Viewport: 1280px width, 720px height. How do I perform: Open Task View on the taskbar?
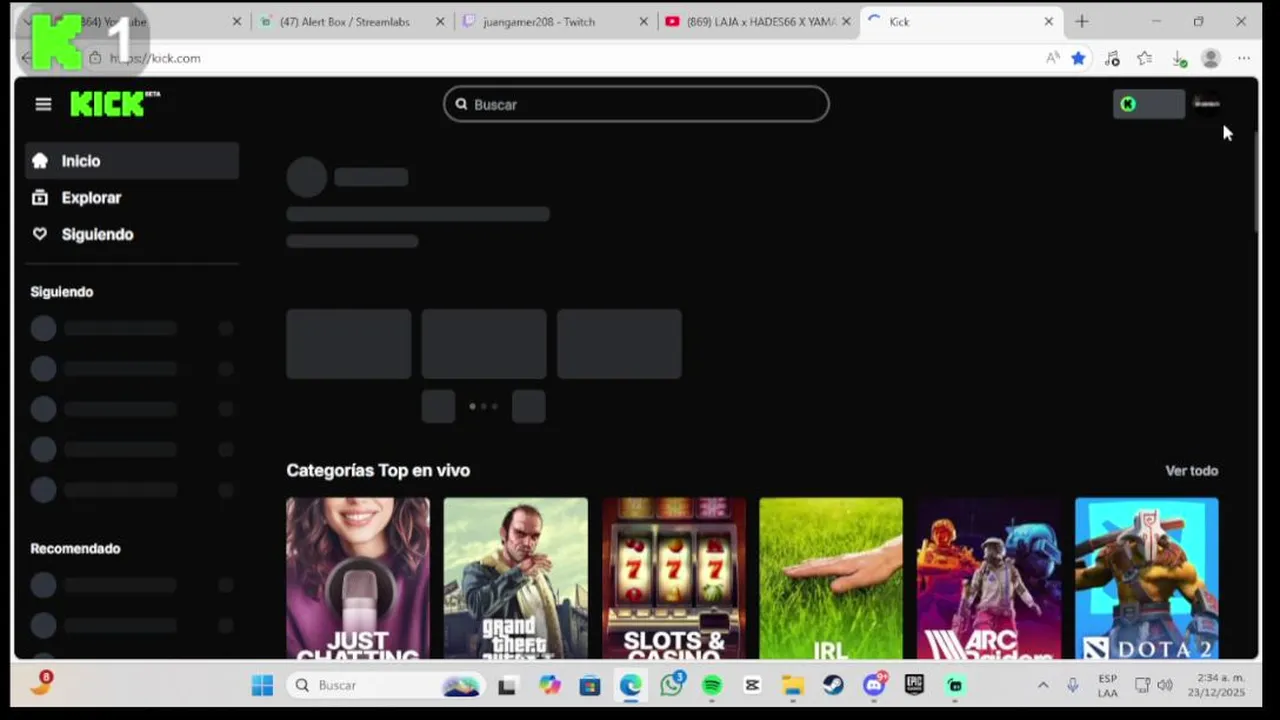click(507, 685)
